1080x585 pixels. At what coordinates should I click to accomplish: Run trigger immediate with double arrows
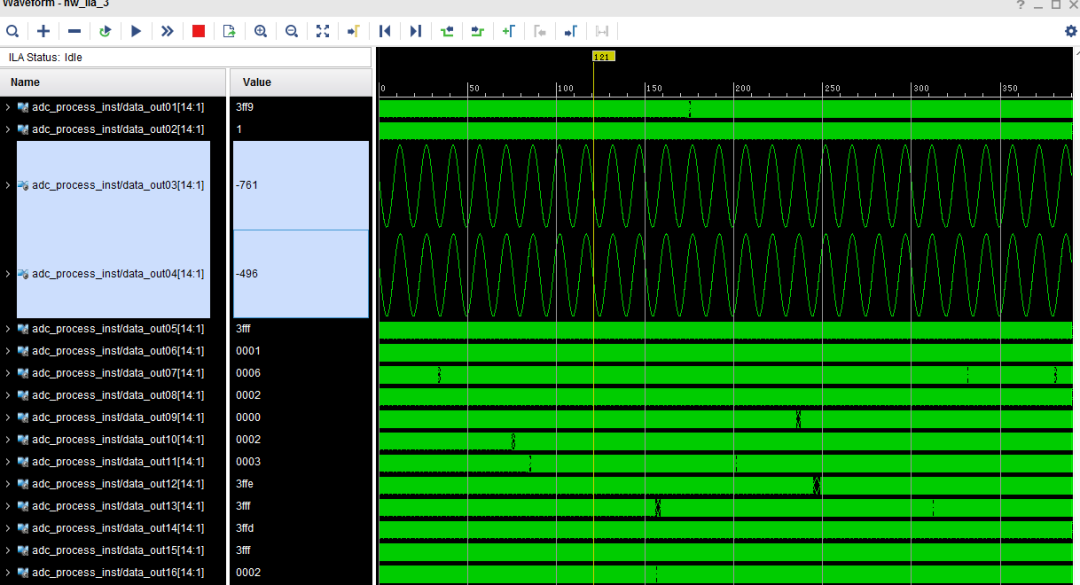167,31
